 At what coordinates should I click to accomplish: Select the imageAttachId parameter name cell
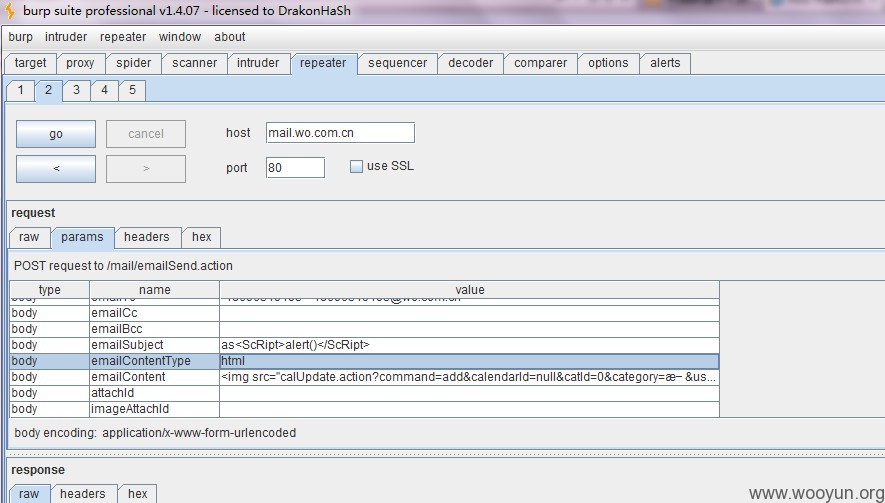(155, 409)
